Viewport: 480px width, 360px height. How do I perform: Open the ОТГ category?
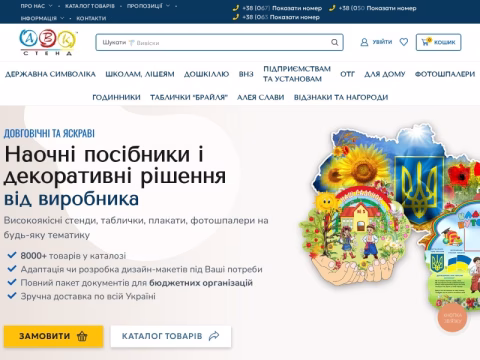click(347, 74)
